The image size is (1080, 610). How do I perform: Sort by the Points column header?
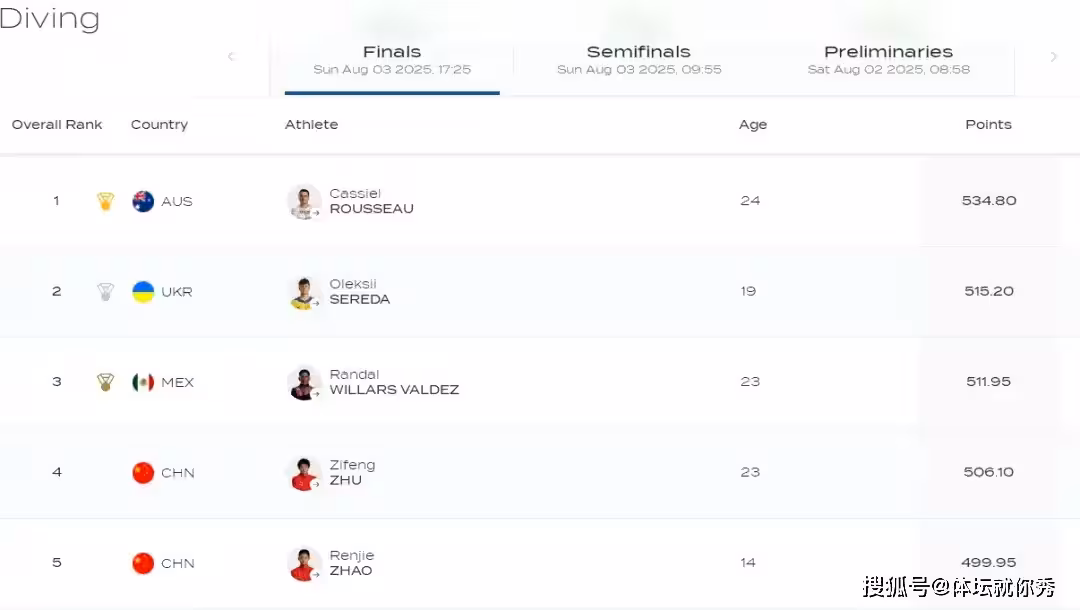(x=988, y=125)
